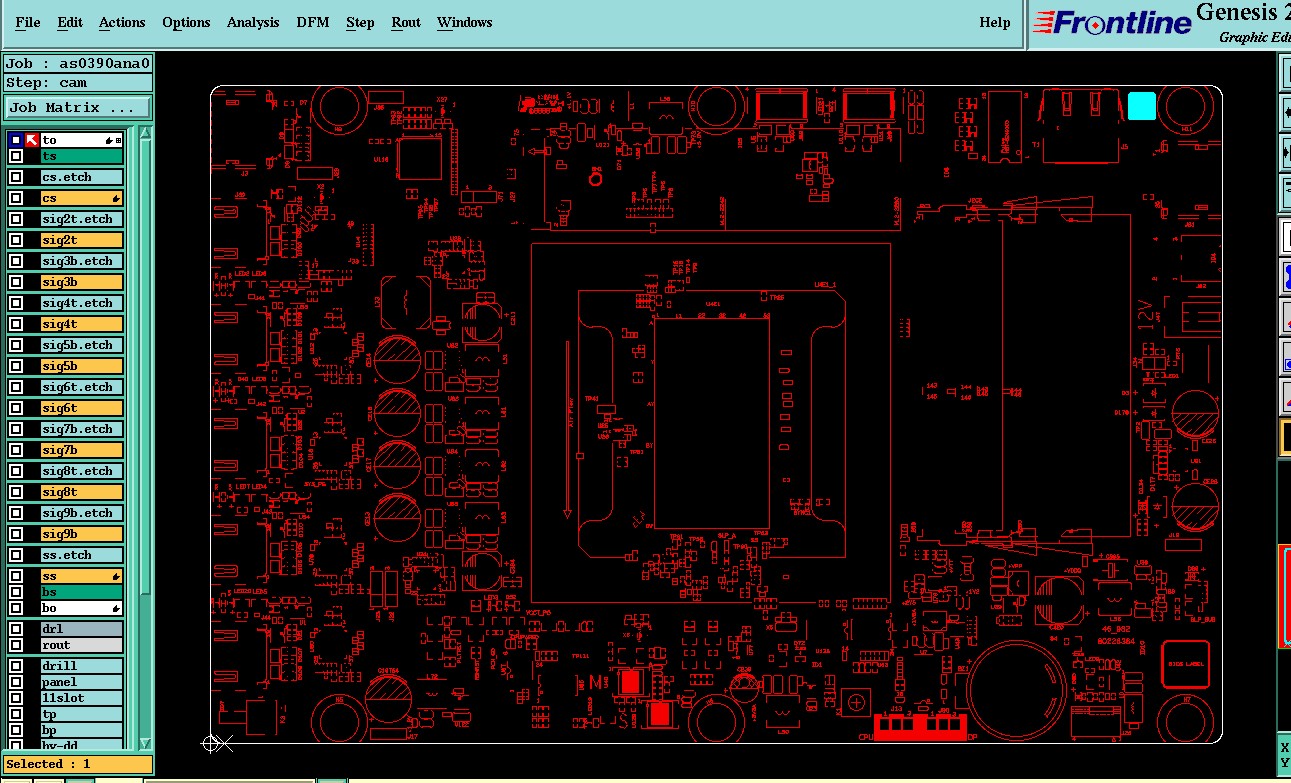The image size is (1291, 783).
Task: Click the layer list scroll-down arrow
Action: (145, 743)
